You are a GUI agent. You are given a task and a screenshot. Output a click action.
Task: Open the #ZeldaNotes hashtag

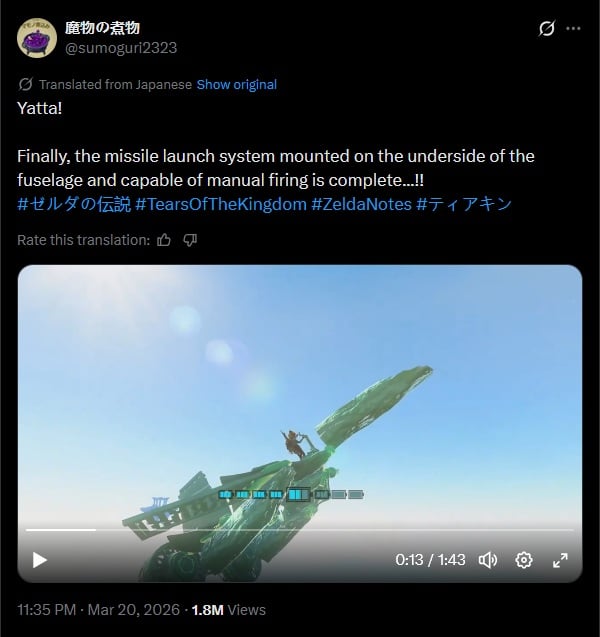pos(362,204)
